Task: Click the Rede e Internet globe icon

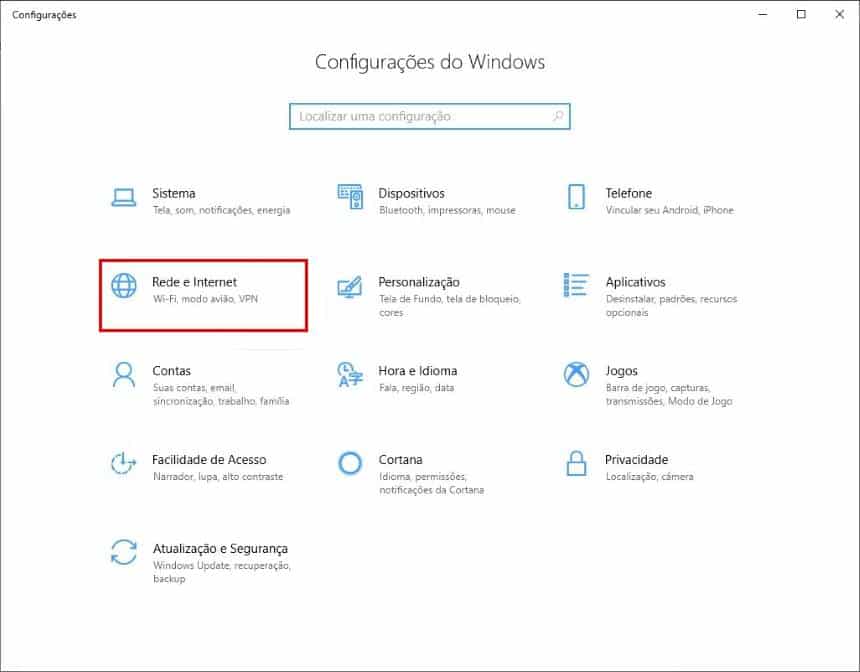Action: pos(124,285)
